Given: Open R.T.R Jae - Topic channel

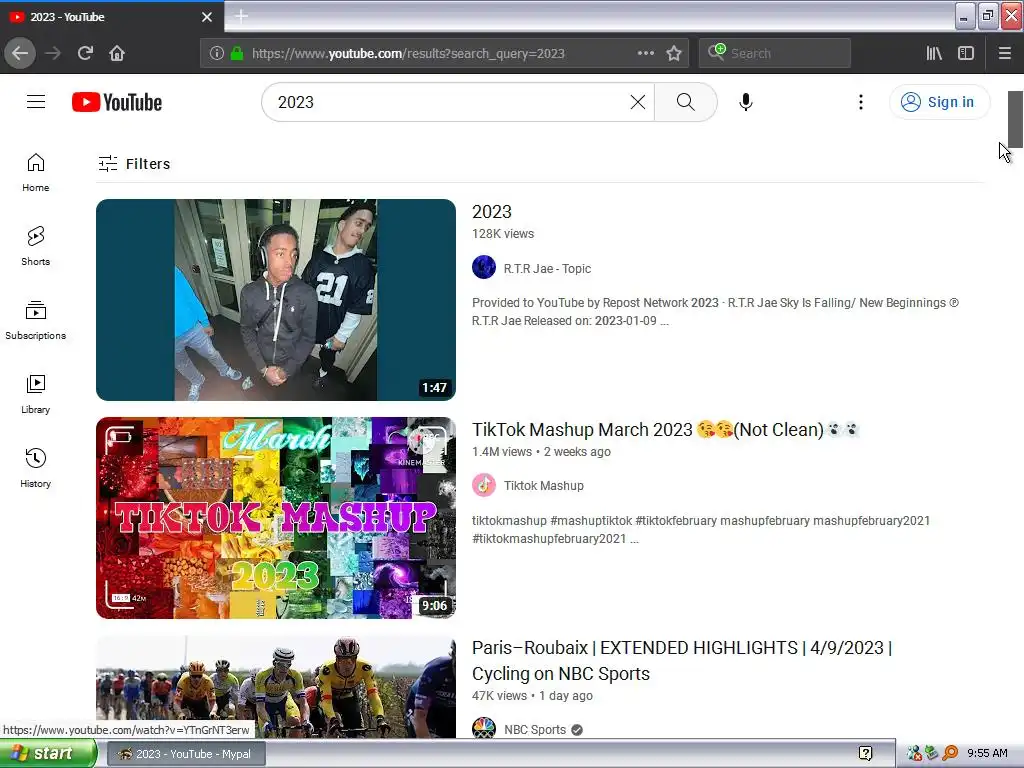Looking at the screenshot, I should tap(547, 268).
